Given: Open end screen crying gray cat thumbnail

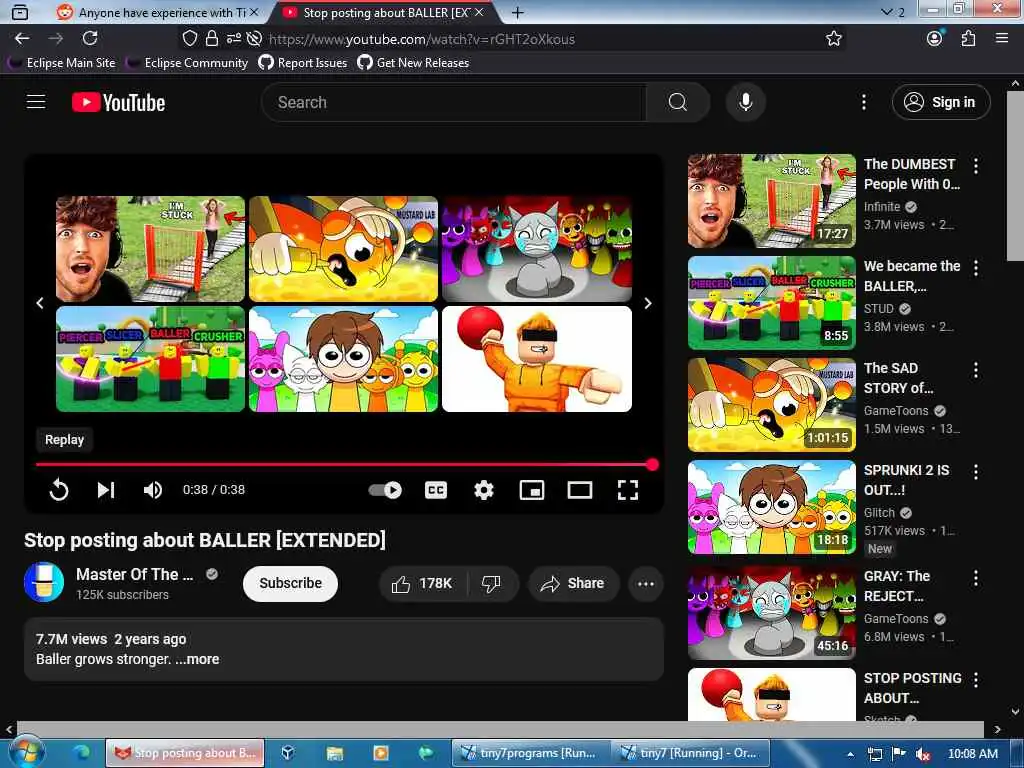Looking at the screenshot, I should [x=537, y=249].
